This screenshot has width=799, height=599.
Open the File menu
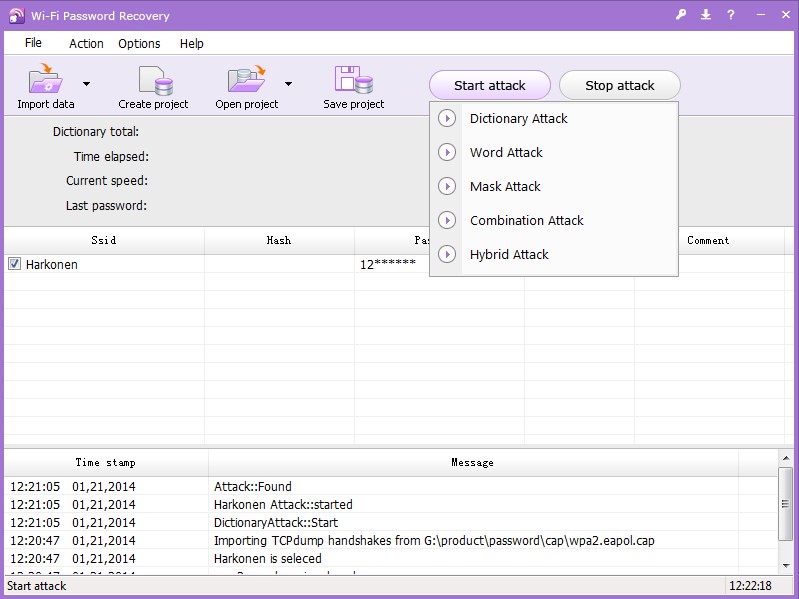click(33, 43)
